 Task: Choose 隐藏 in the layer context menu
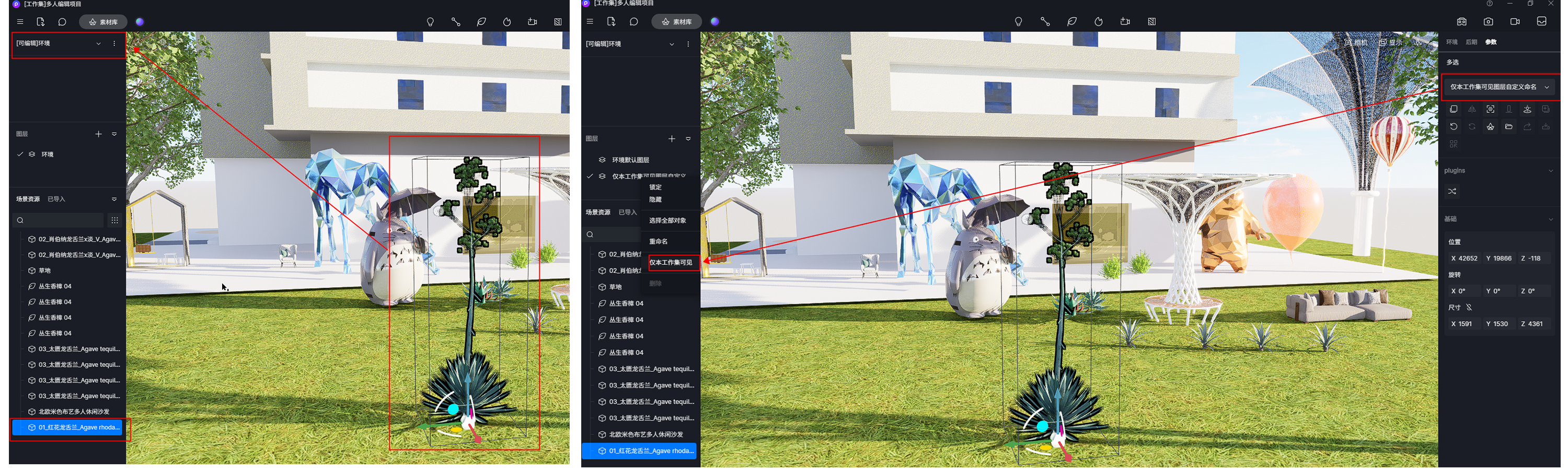coord(655,199)
